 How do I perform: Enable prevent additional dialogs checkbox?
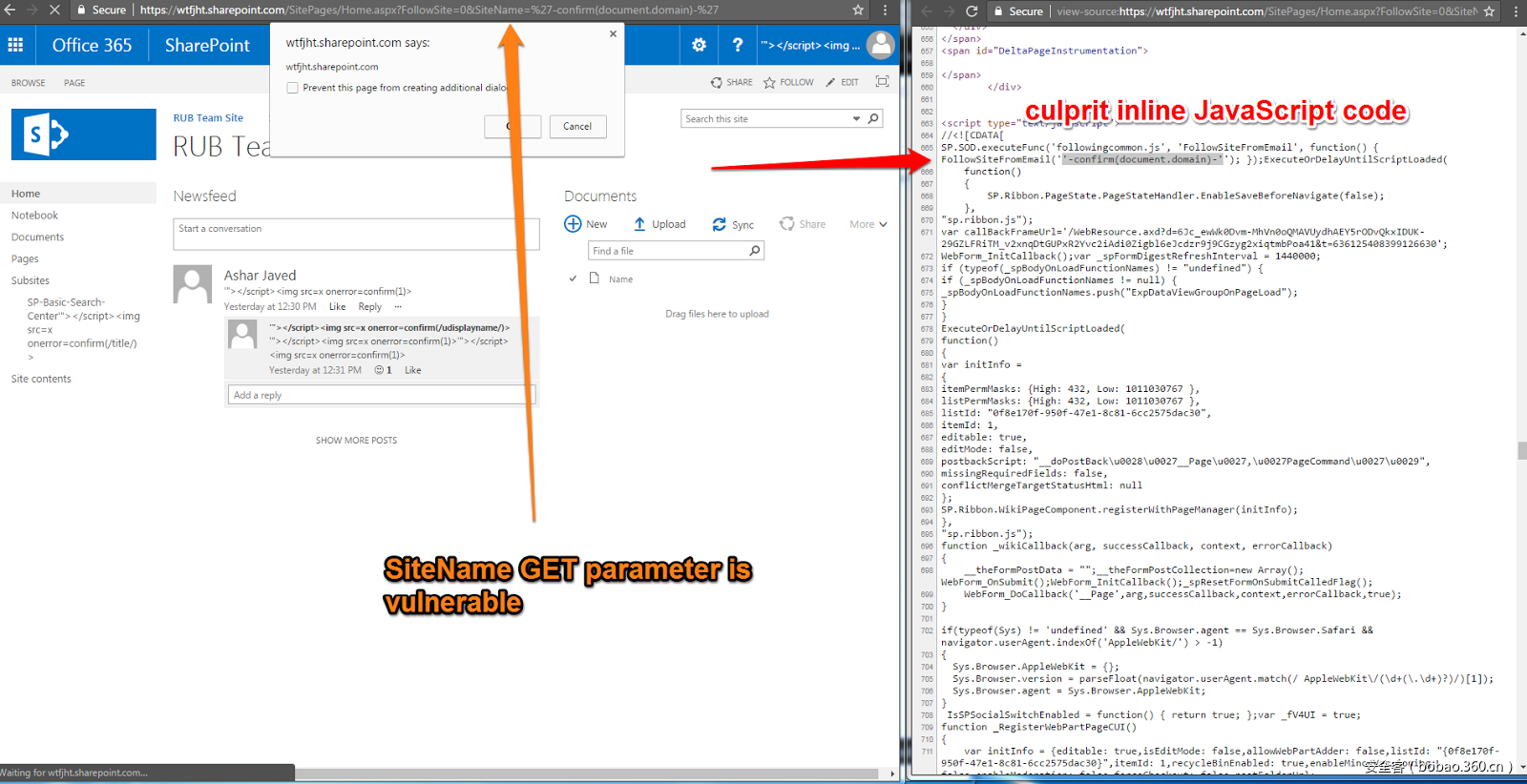[x=293, y=88]
